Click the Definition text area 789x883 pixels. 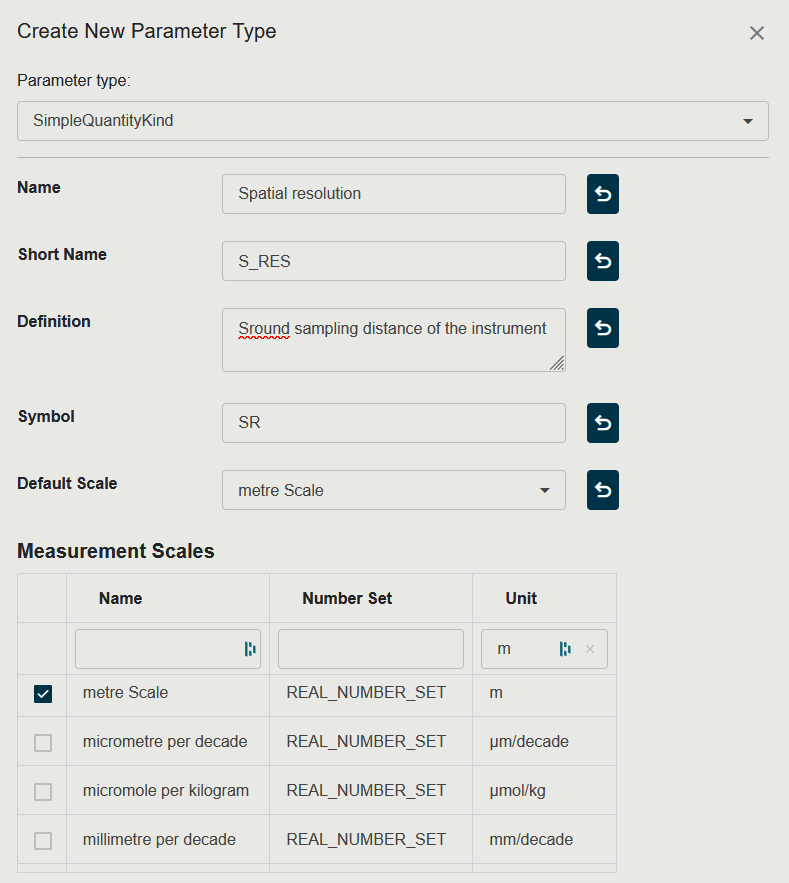(394, 340)
